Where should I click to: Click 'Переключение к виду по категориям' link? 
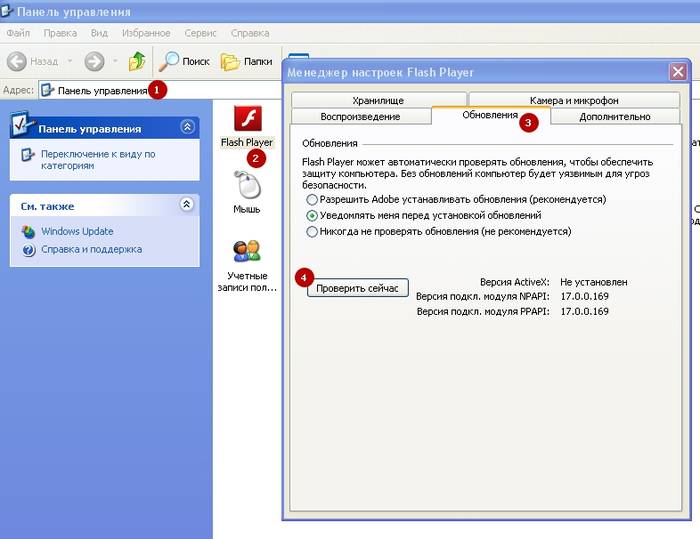click(97, 160)
